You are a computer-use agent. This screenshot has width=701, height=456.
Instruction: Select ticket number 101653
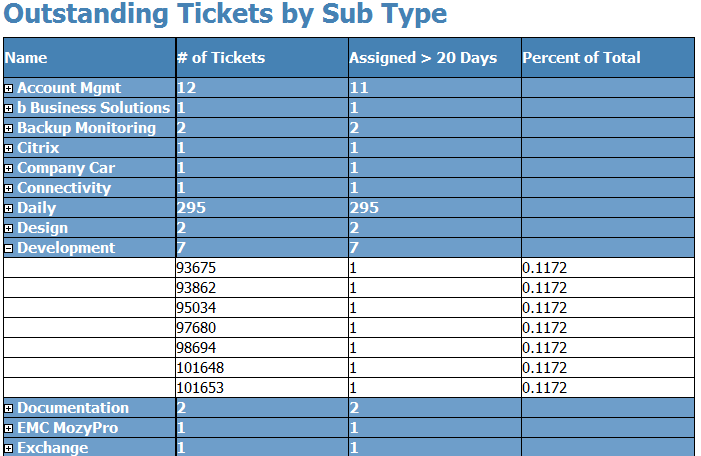click(x=200, y=388)
